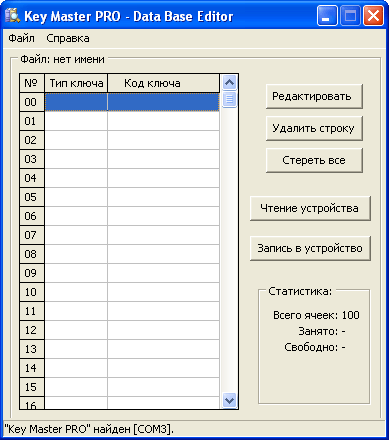Image resolution: width=389 pixels, height=440 pixels.
Task: Click the Тип ключа column header
Action: tap(76, 83)
